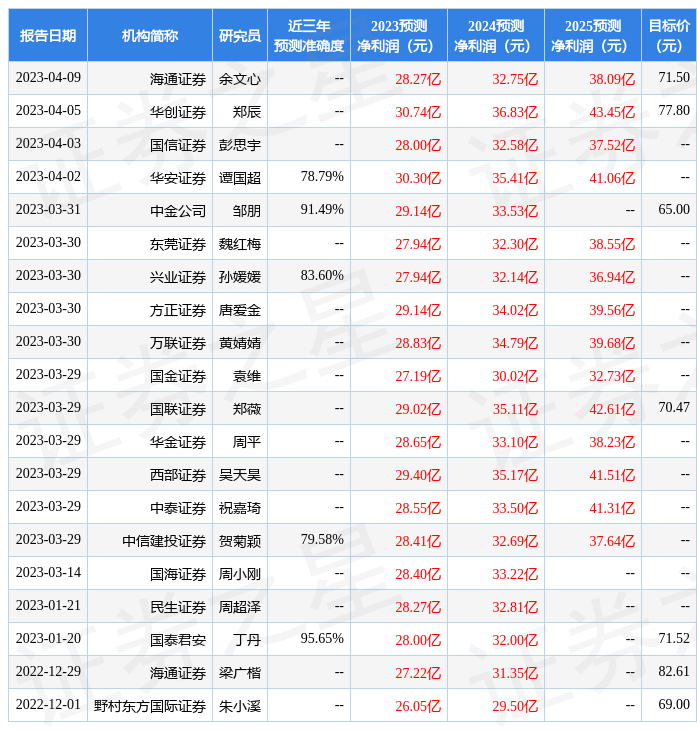Click the 2025预测净利润 column header

593,36
